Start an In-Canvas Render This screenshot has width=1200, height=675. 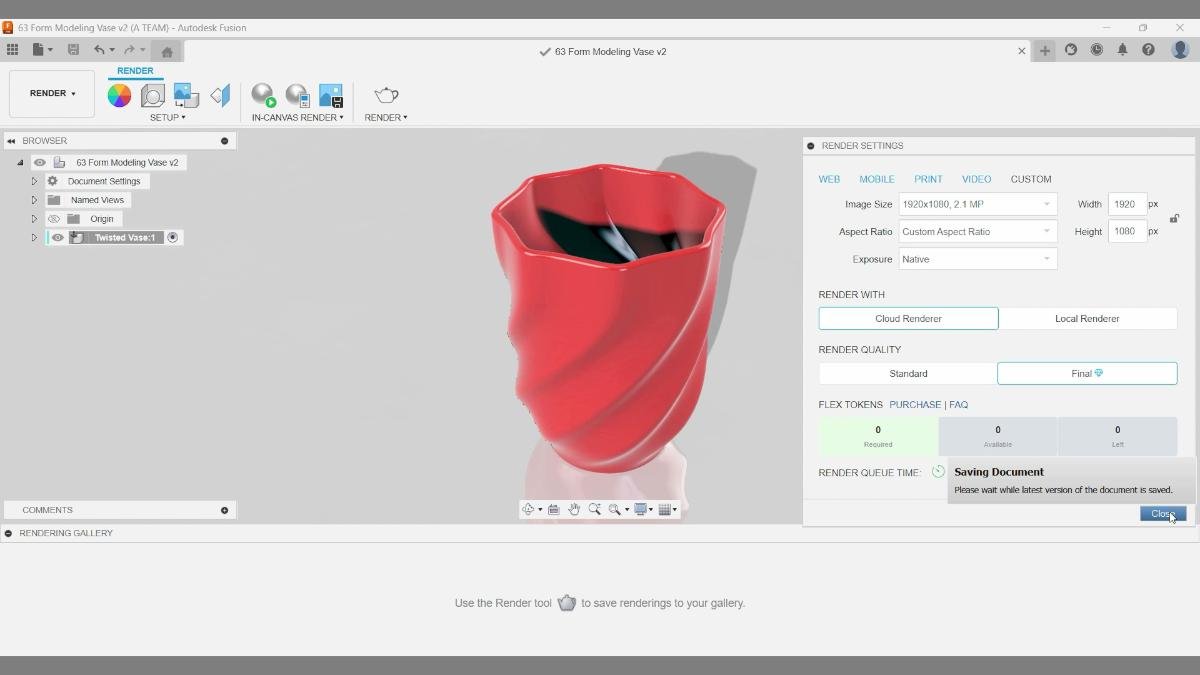tap(263, 95)
